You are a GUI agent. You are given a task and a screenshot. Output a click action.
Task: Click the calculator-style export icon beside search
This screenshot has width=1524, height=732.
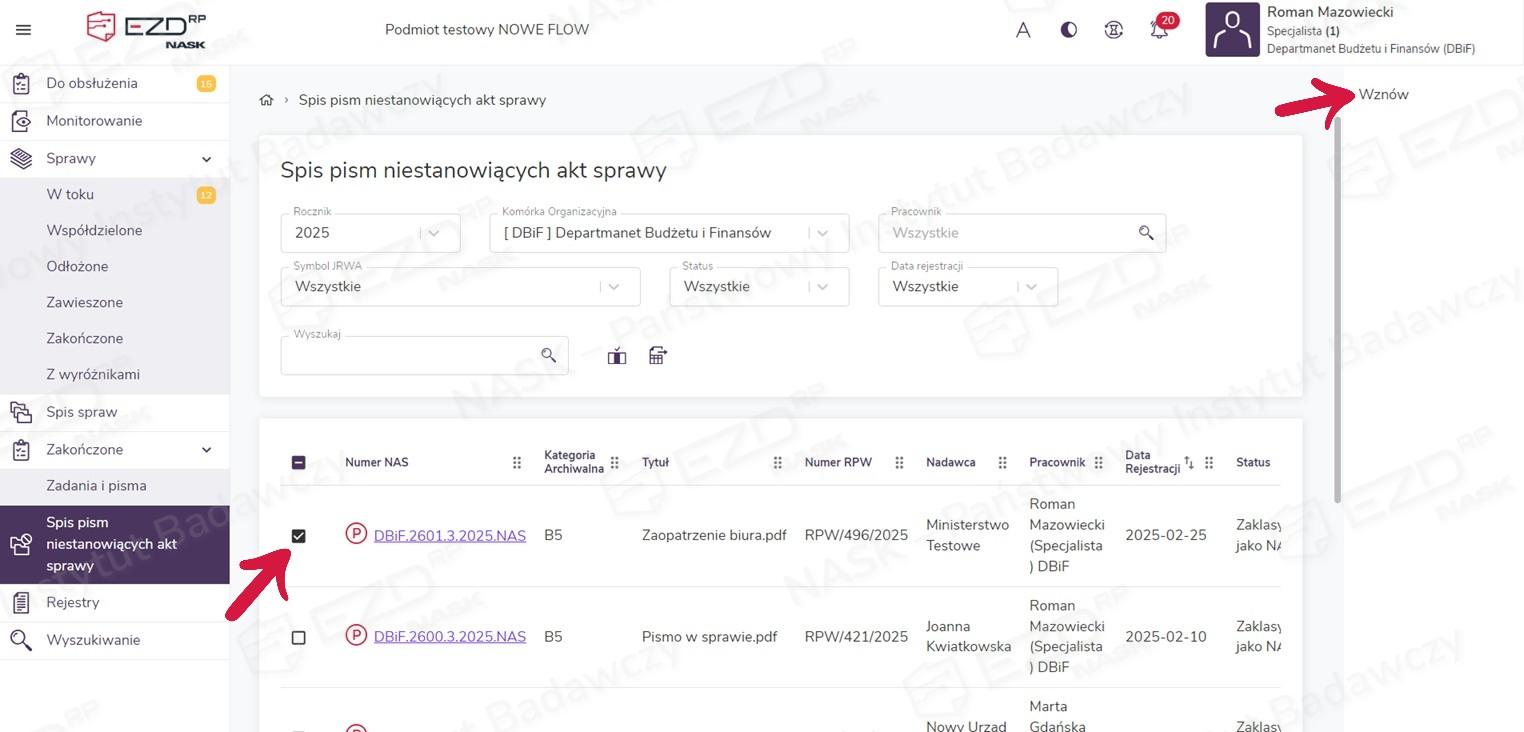click(657, 355)
